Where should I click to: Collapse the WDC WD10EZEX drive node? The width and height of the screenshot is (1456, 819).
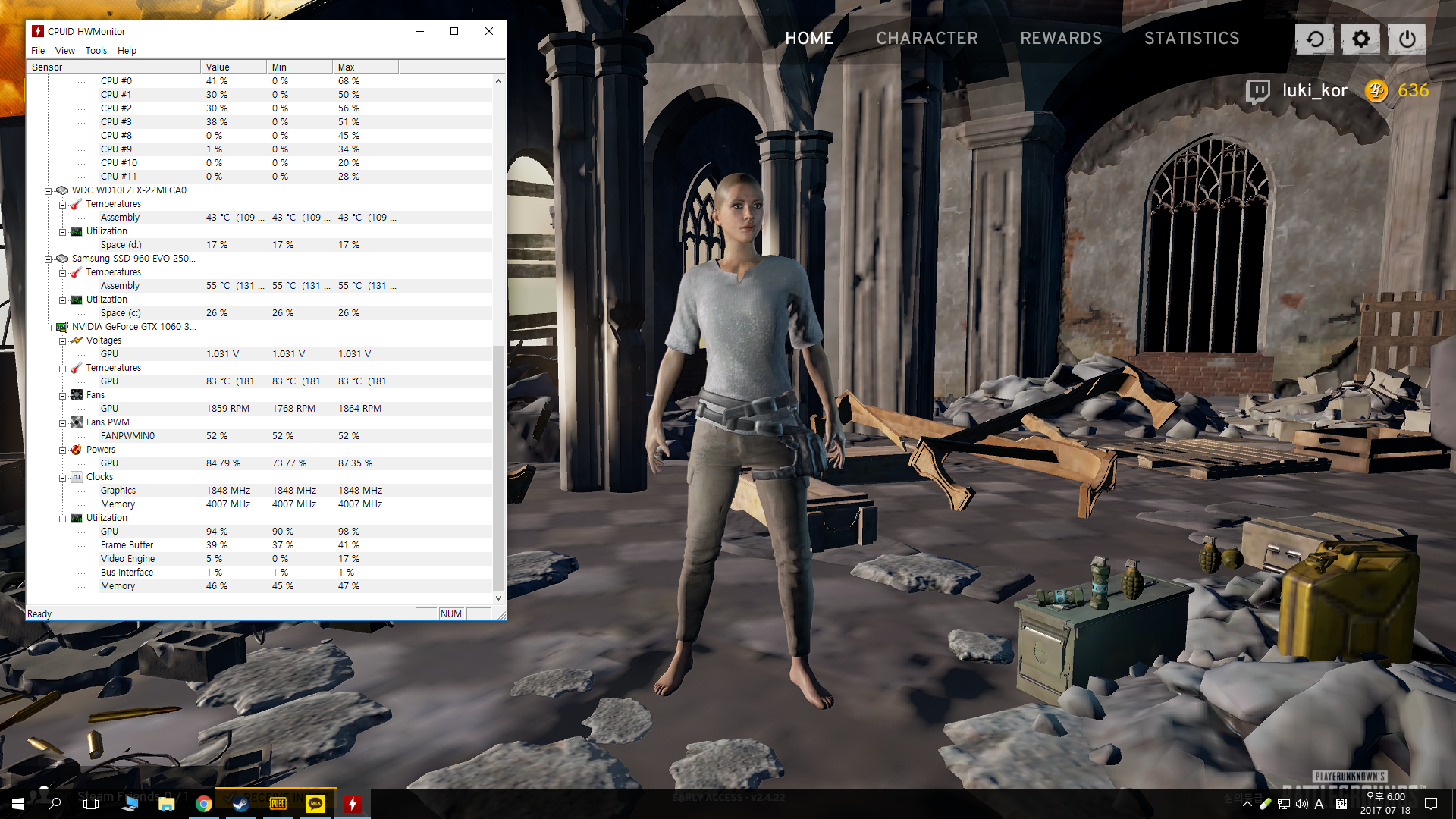pyautogui.click(x=48, y=191)
